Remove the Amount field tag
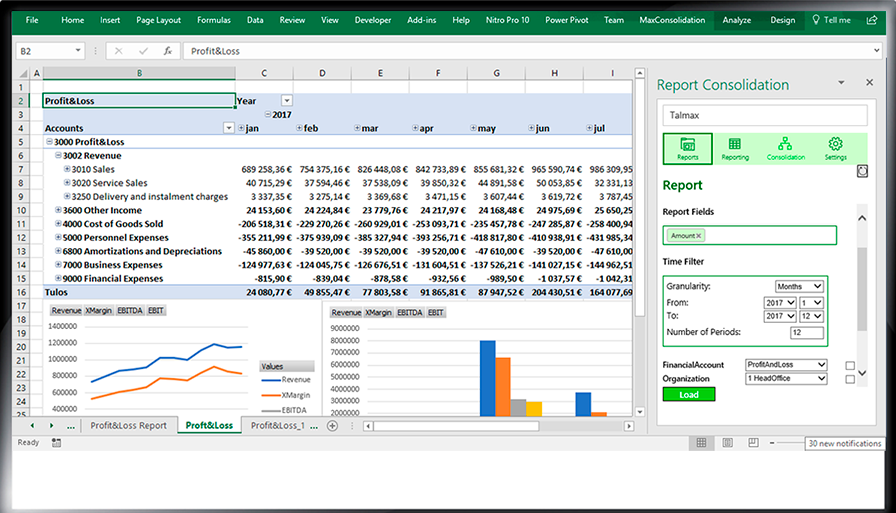 tap(698, 235)
